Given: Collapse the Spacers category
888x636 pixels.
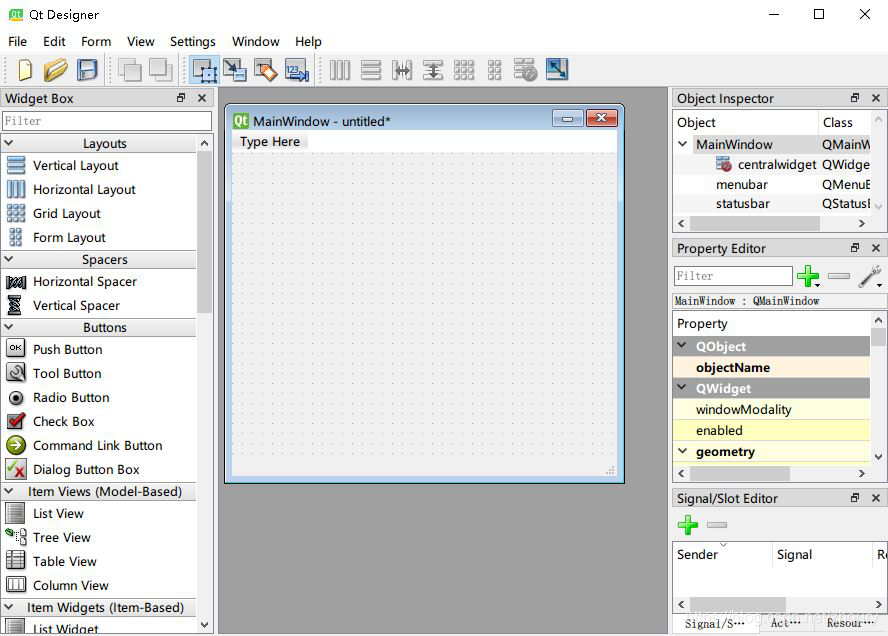Looking at the screenshot, I should pos(9,259).
